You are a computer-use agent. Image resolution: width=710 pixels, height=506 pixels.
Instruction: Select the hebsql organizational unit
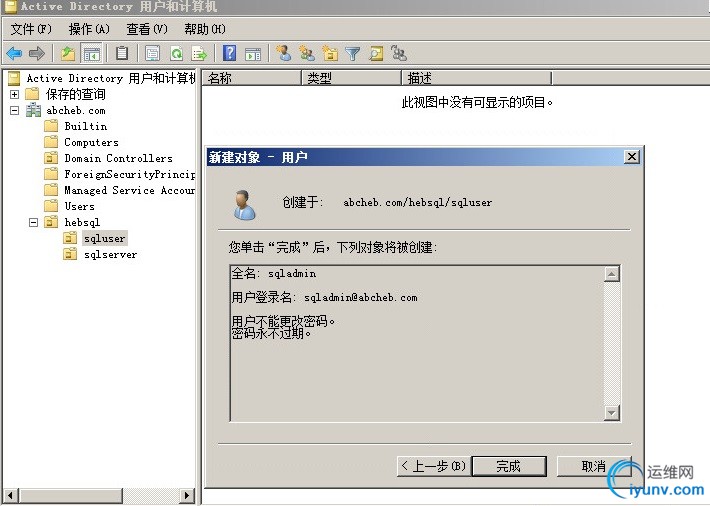pyautogui.click(x=82, y=222)
